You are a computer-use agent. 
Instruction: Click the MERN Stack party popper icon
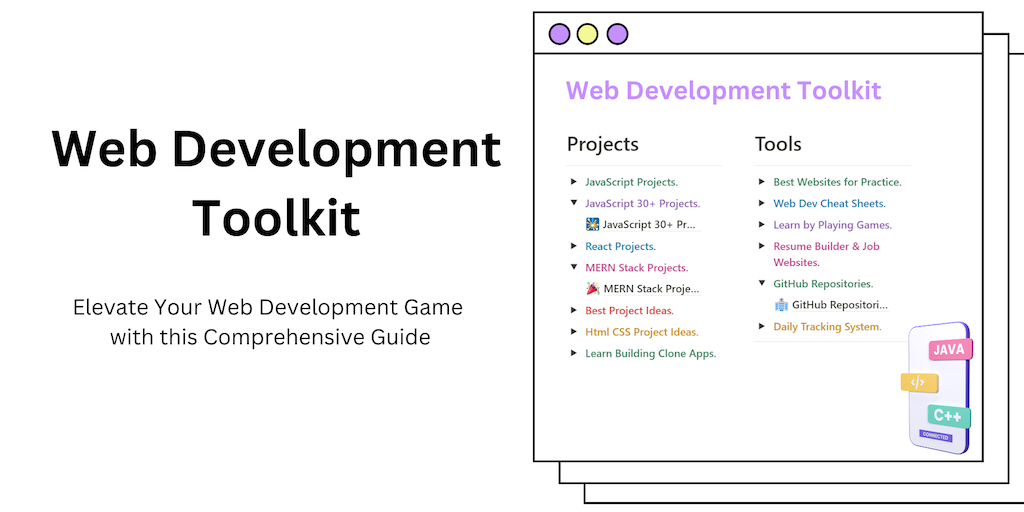[593, 289]
